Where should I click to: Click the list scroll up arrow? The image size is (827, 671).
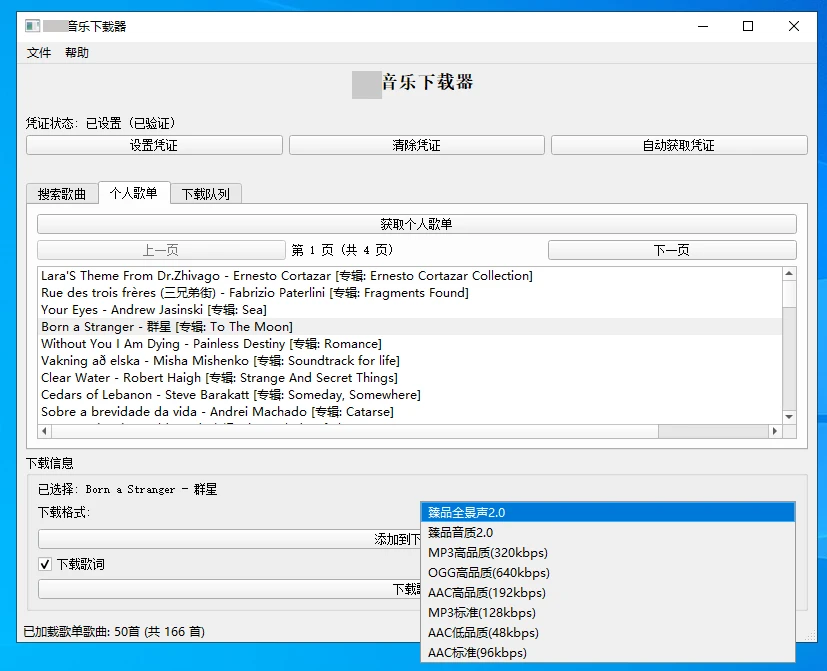point(789,274)
